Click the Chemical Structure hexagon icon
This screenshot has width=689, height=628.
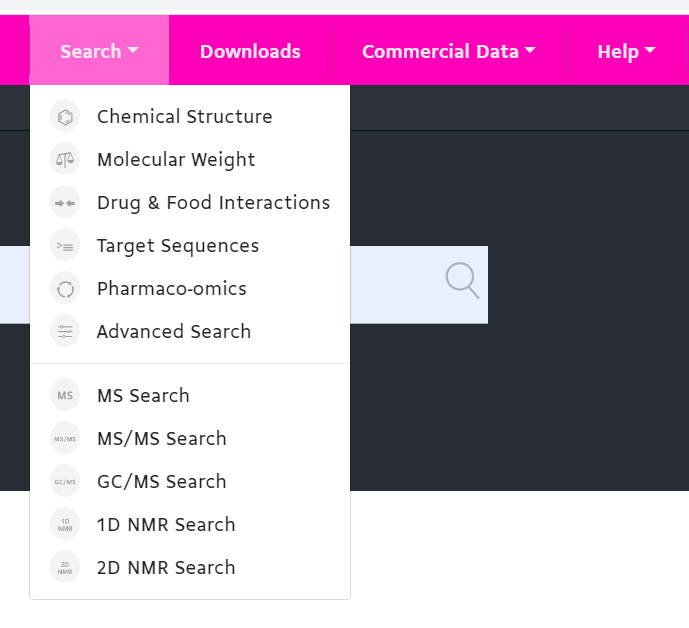[x=65, y=117]
